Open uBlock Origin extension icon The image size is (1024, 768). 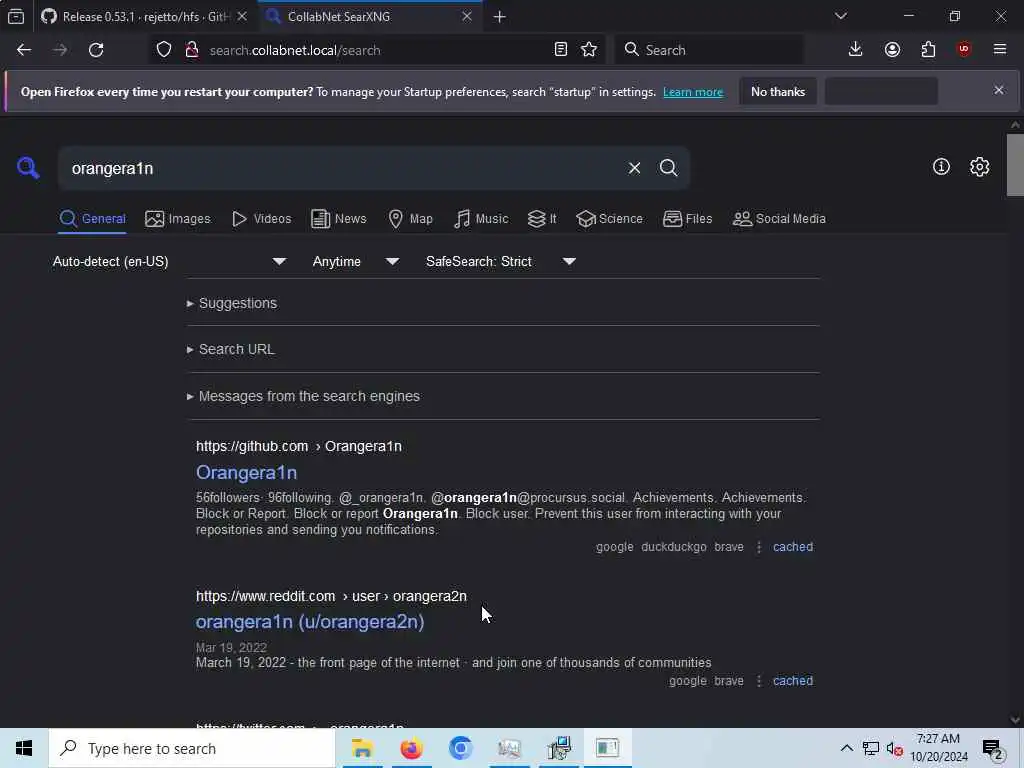coord(964,50)
